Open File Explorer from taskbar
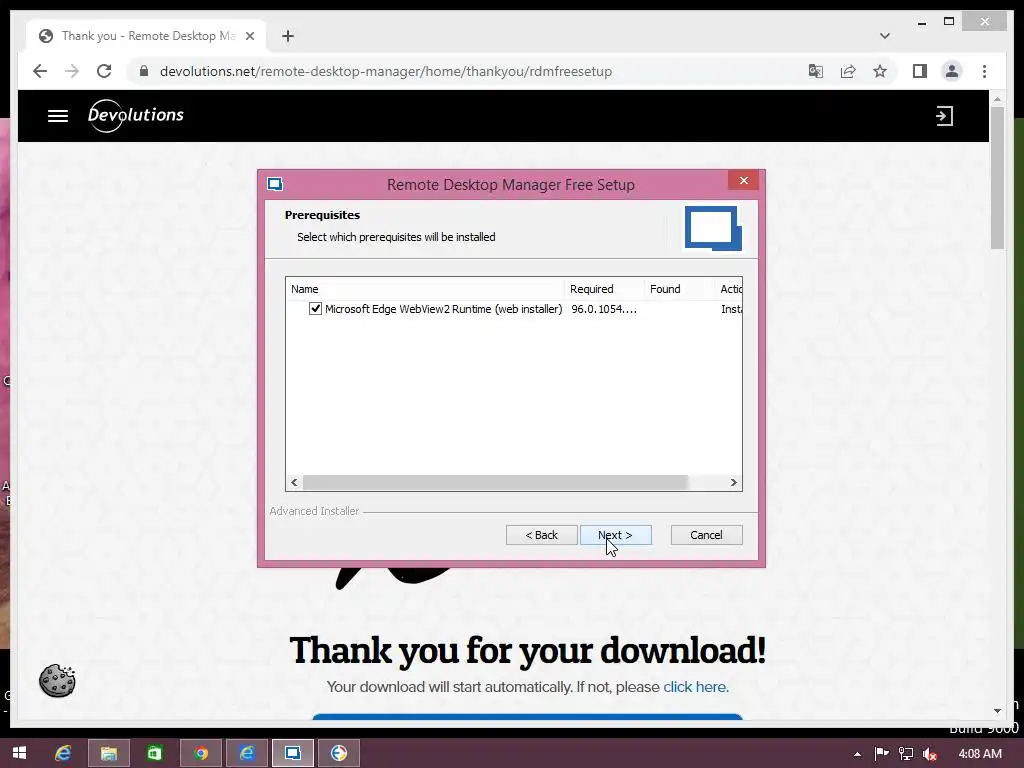1024x768 pixels. (x=108, y=753)
